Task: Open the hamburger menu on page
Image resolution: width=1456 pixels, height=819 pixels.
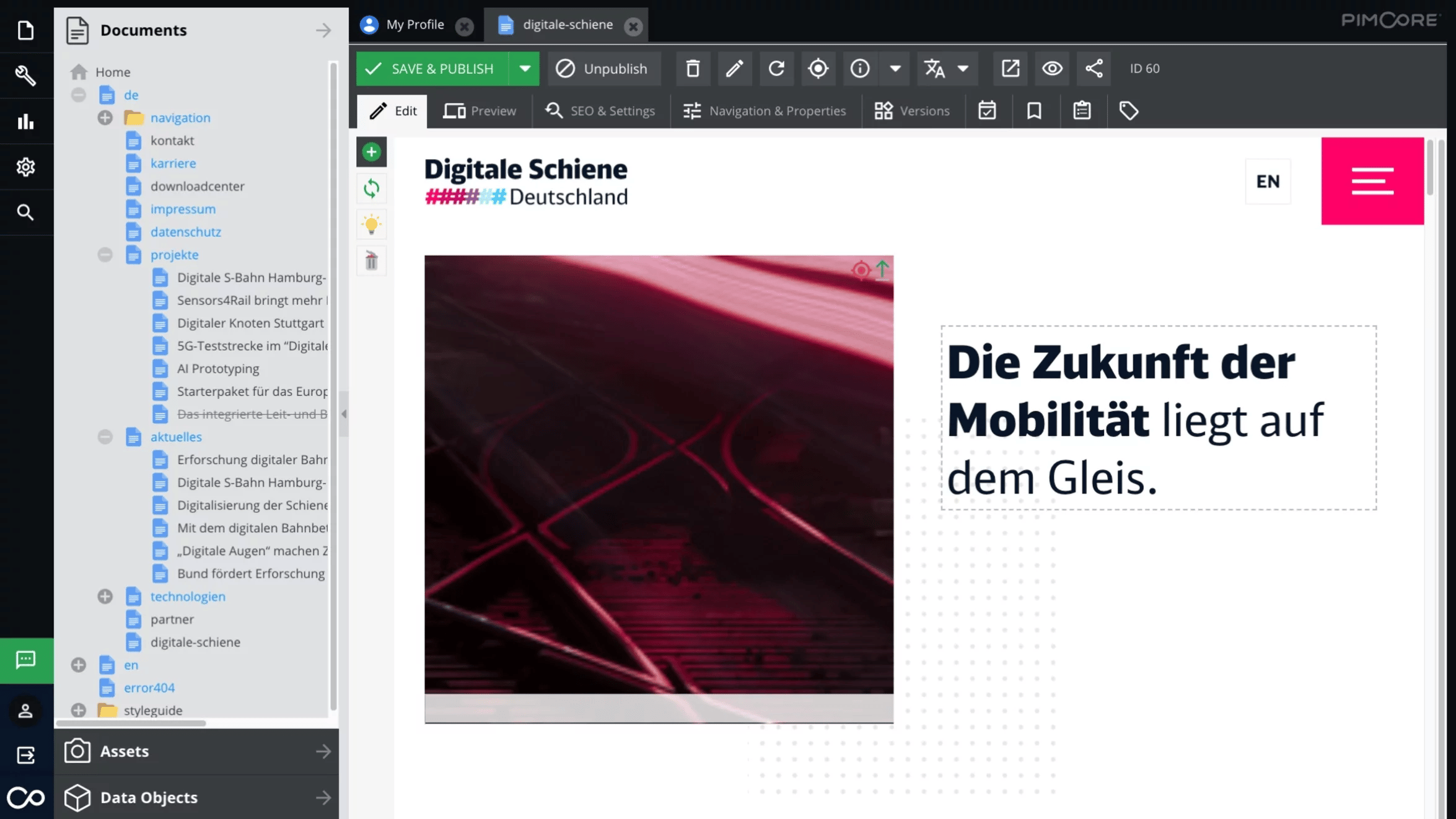Action: tap(1372, 181)
